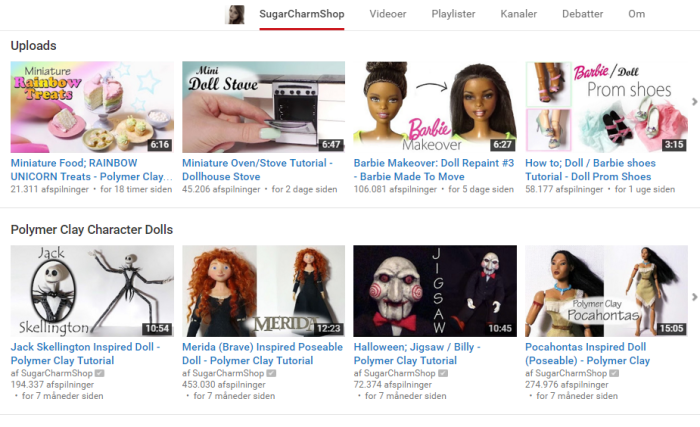Image resolution: width=700 pixels, height=427 pixels.
Task: Open Pocahontas Inspired Doll title link
Action: tap(588, 354)
